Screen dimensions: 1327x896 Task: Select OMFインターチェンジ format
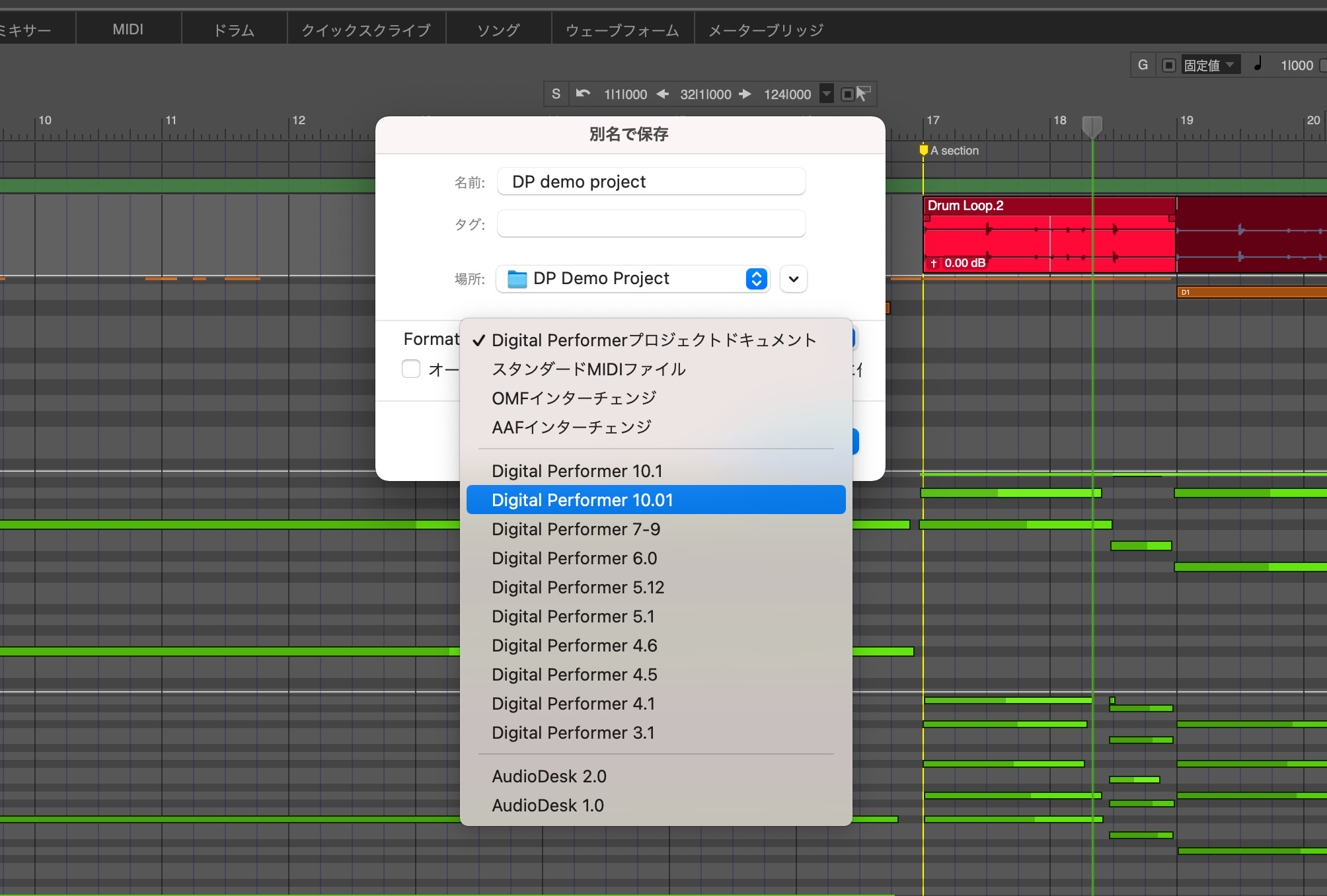[656, 398]
